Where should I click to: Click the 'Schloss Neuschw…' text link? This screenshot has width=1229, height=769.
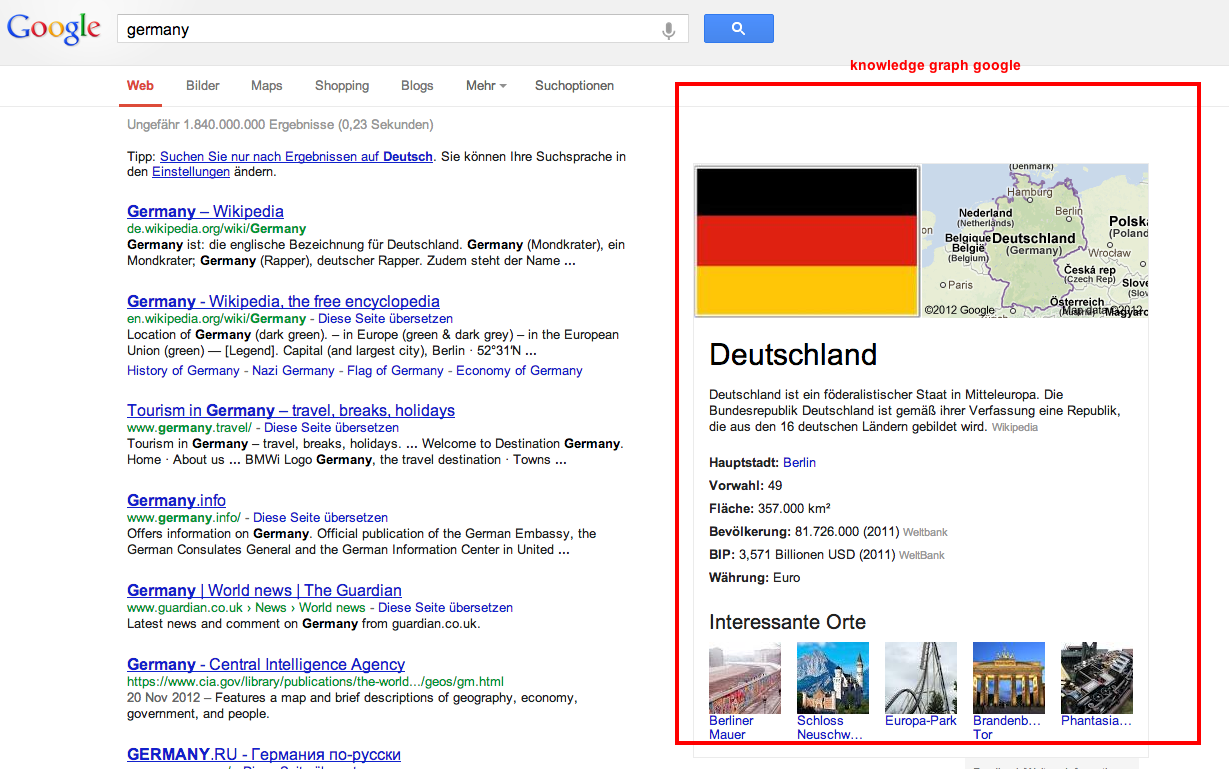830,727
